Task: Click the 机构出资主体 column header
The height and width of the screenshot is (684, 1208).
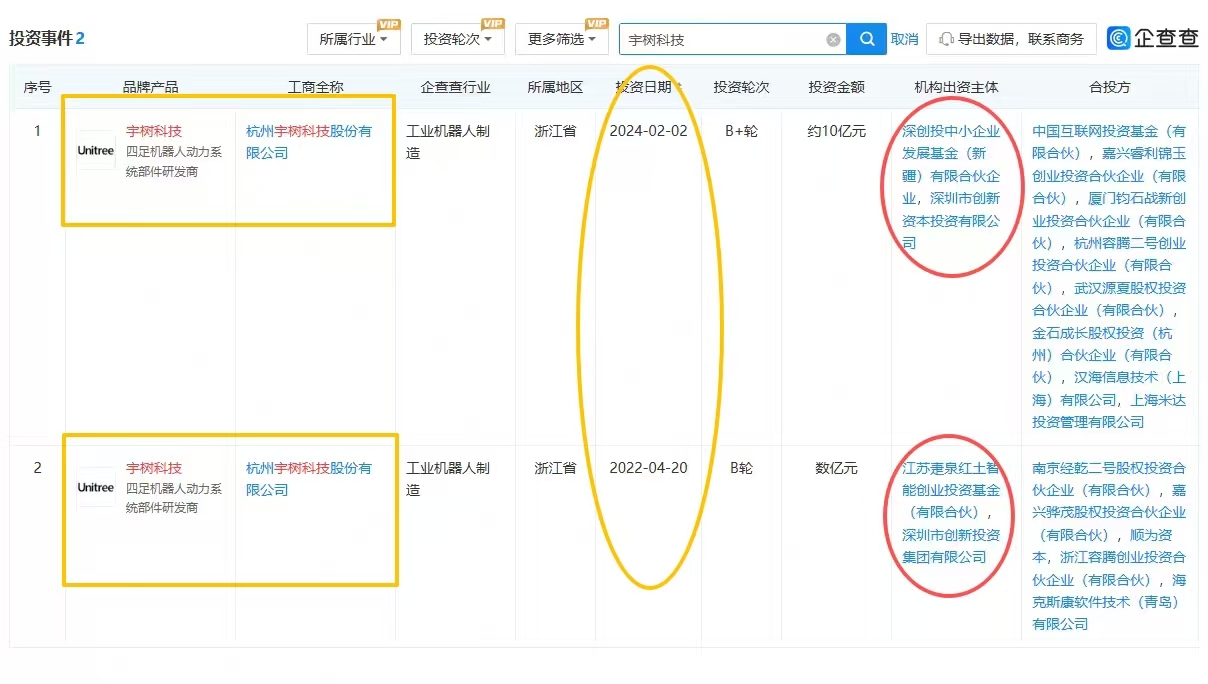Action: [957, 87]
